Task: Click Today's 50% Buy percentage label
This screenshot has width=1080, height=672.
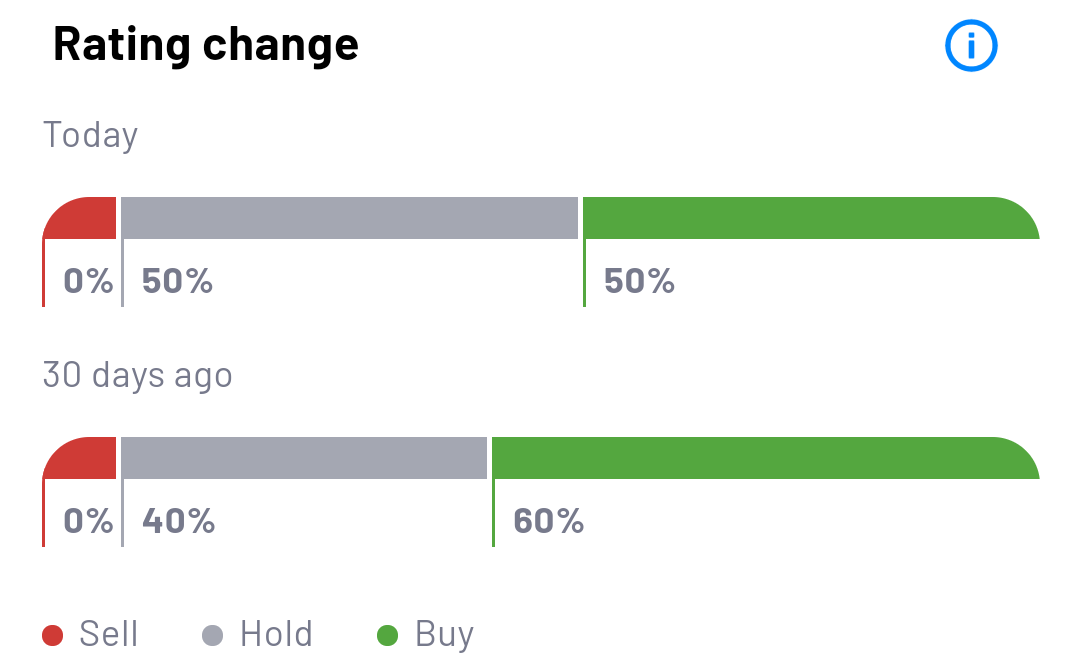Action: [639, 282]
